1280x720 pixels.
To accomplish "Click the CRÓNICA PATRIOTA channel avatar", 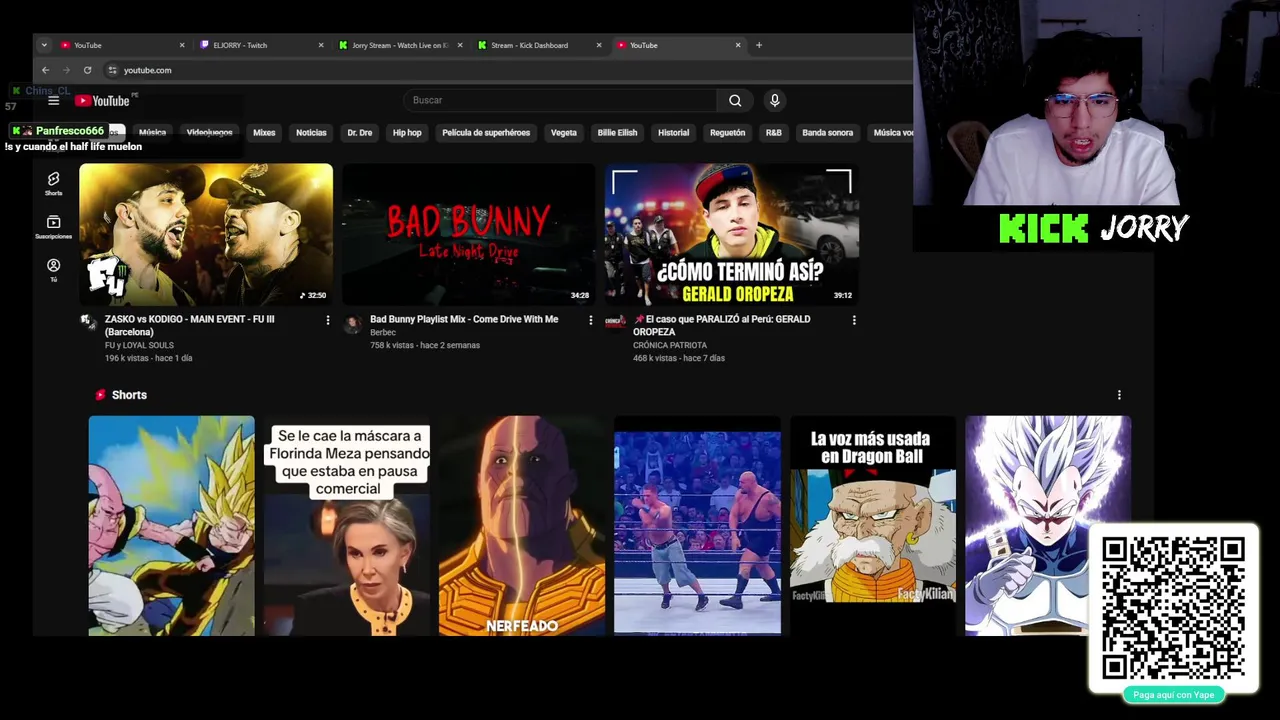I will click(x=615, y=322).
